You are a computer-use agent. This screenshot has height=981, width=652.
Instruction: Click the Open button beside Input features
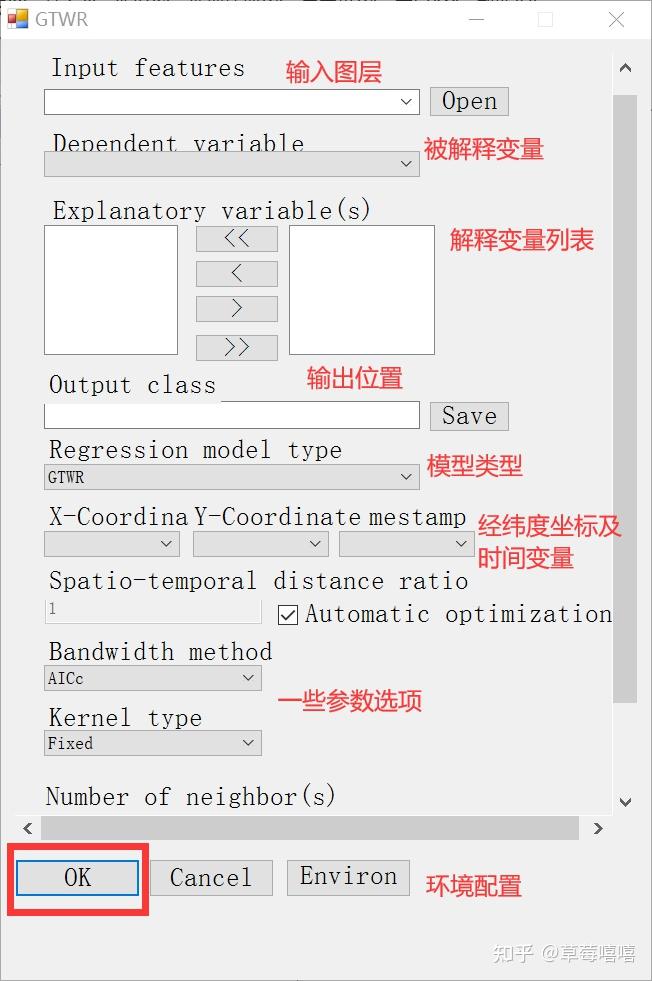(x=468, y=101)
